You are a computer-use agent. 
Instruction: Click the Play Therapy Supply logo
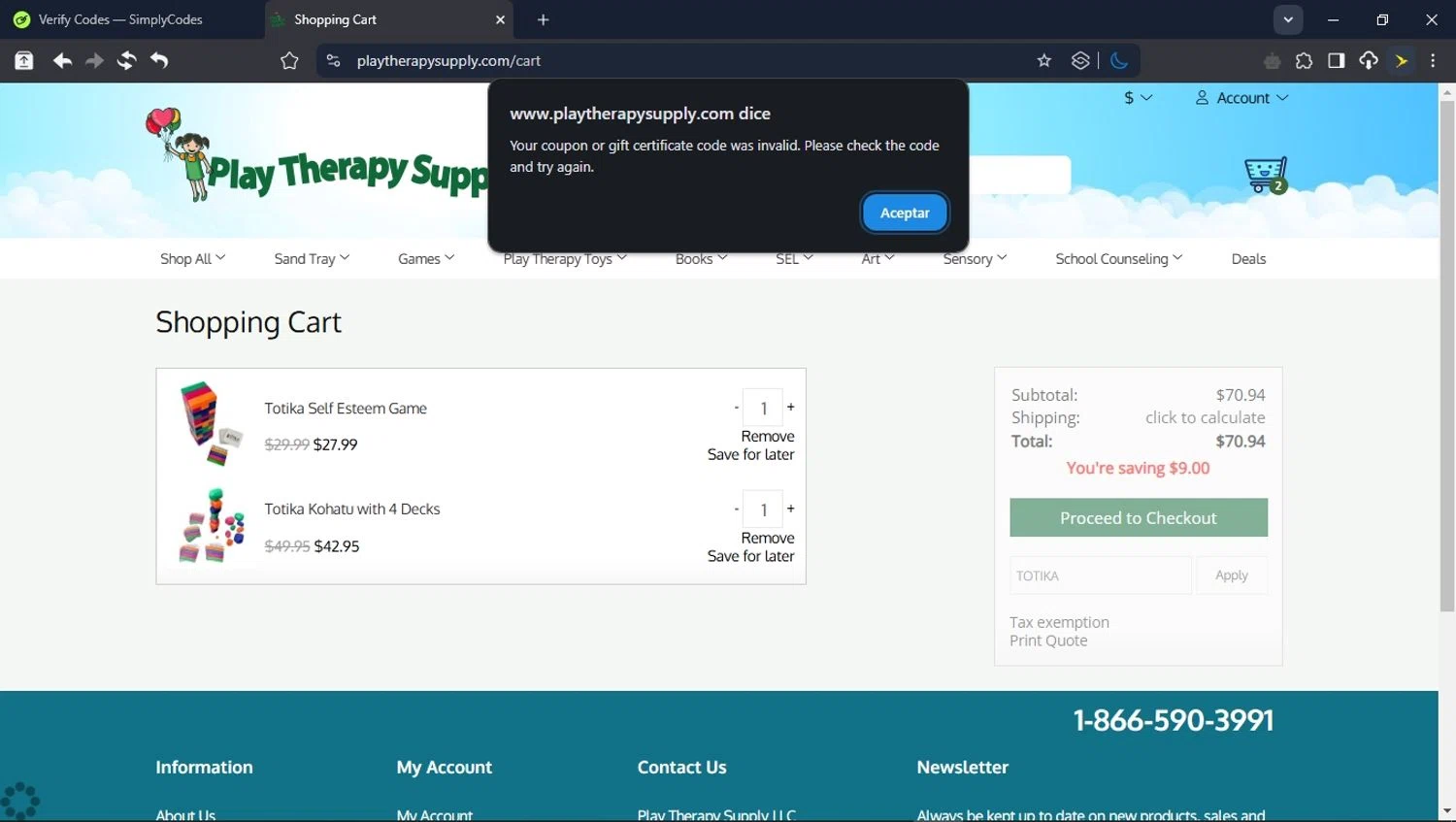[x=317, y=156]
